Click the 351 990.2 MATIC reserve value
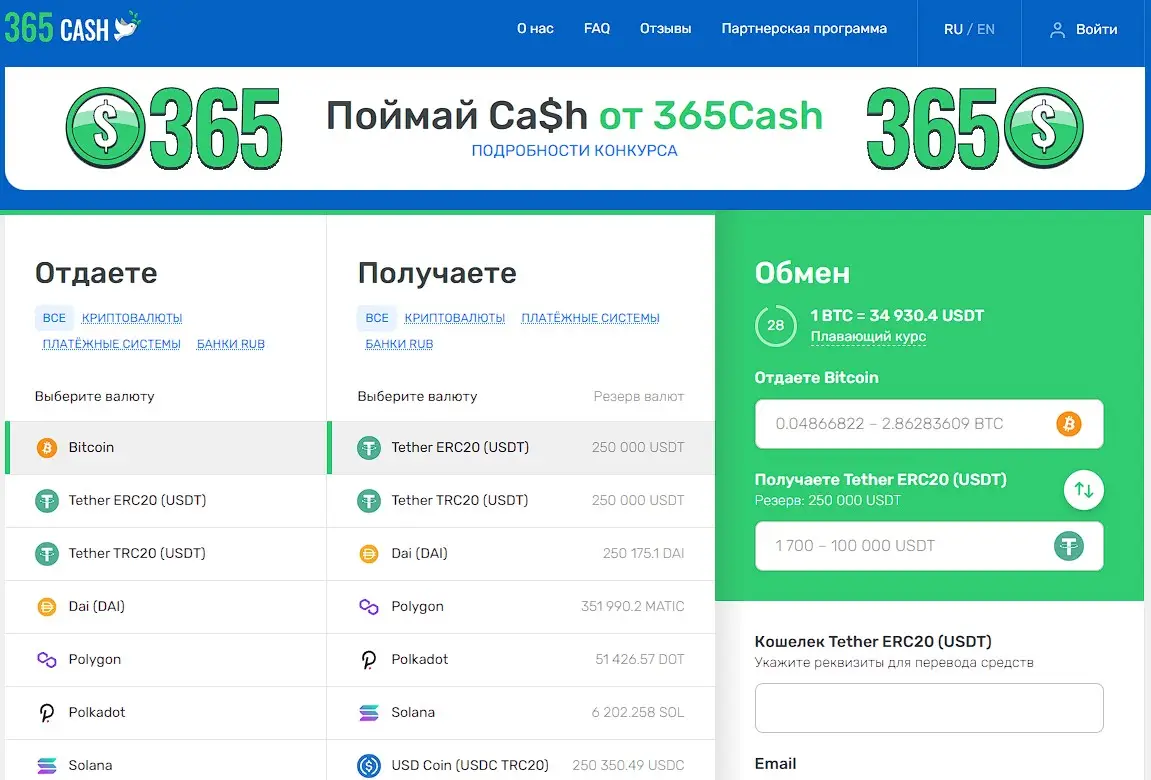 coord(632,607)
